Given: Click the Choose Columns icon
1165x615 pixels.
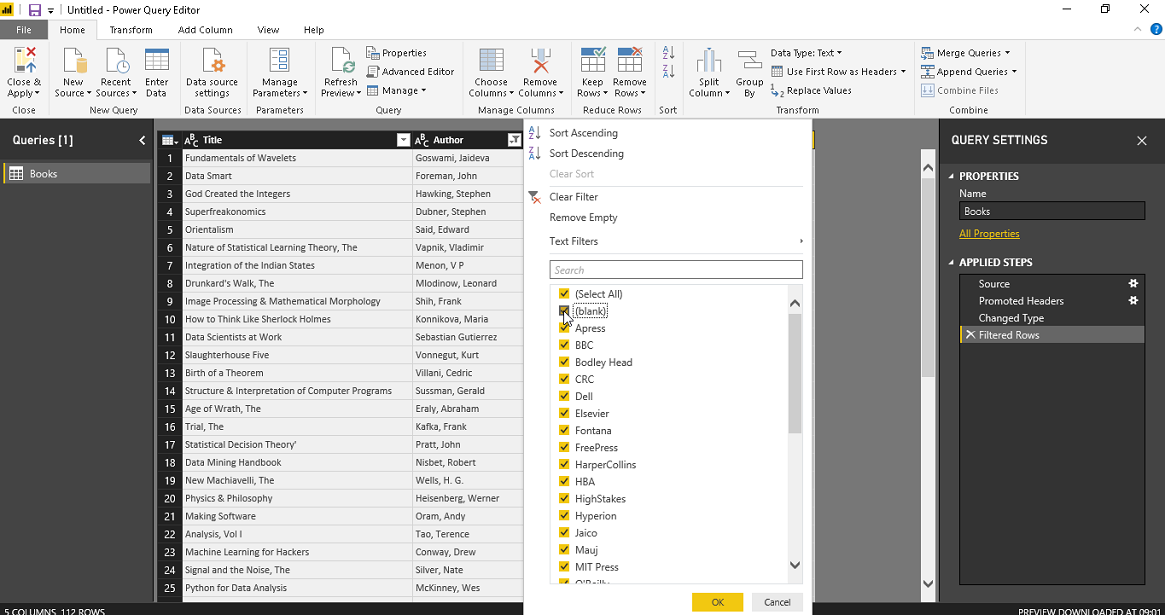Looking at the screenshot, I should coord(491,60).
